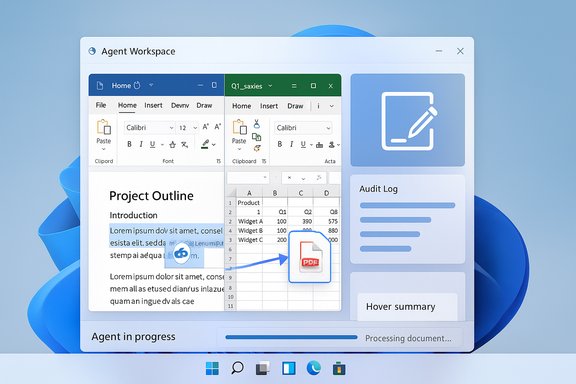The height and width of the screenshot is (384, 576).
Task: Toggle Bold in the Word ribbon
Action: [129, 144]
